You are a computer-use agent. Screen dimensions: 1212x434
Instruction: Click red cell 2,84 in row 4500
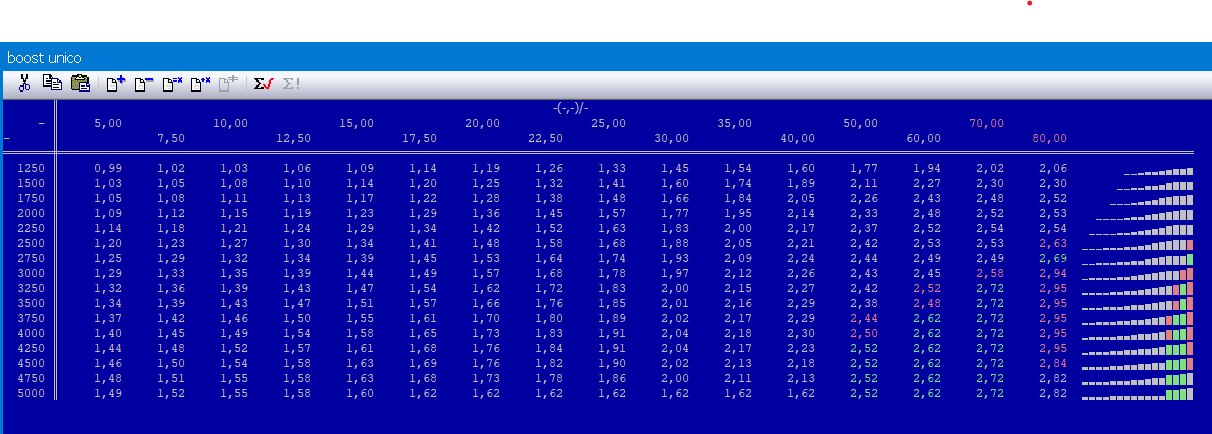coord(1053,364)
